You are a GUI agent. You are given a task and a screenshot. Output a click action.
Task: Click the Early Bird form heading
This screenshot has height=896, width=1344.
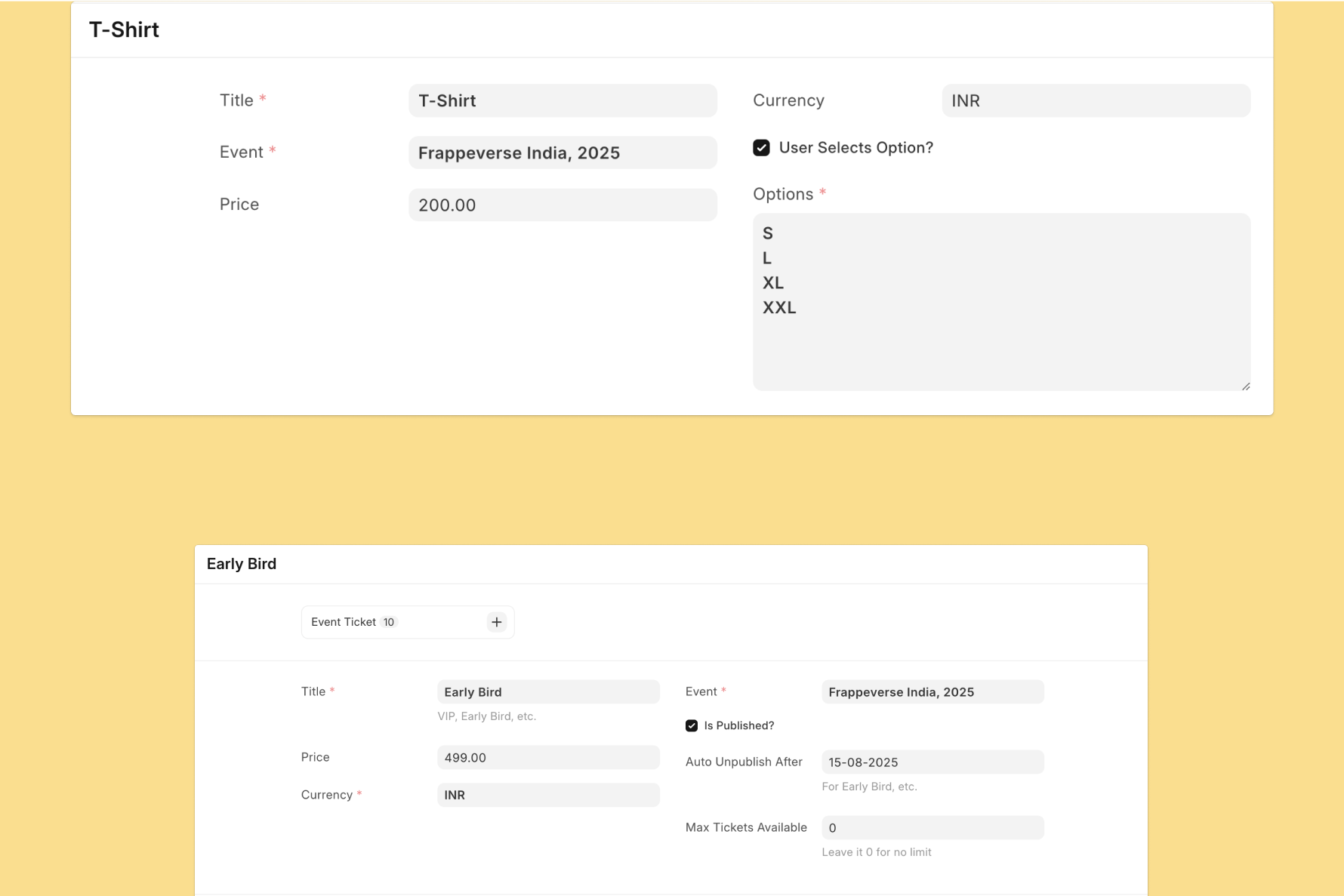coord(242,564)
